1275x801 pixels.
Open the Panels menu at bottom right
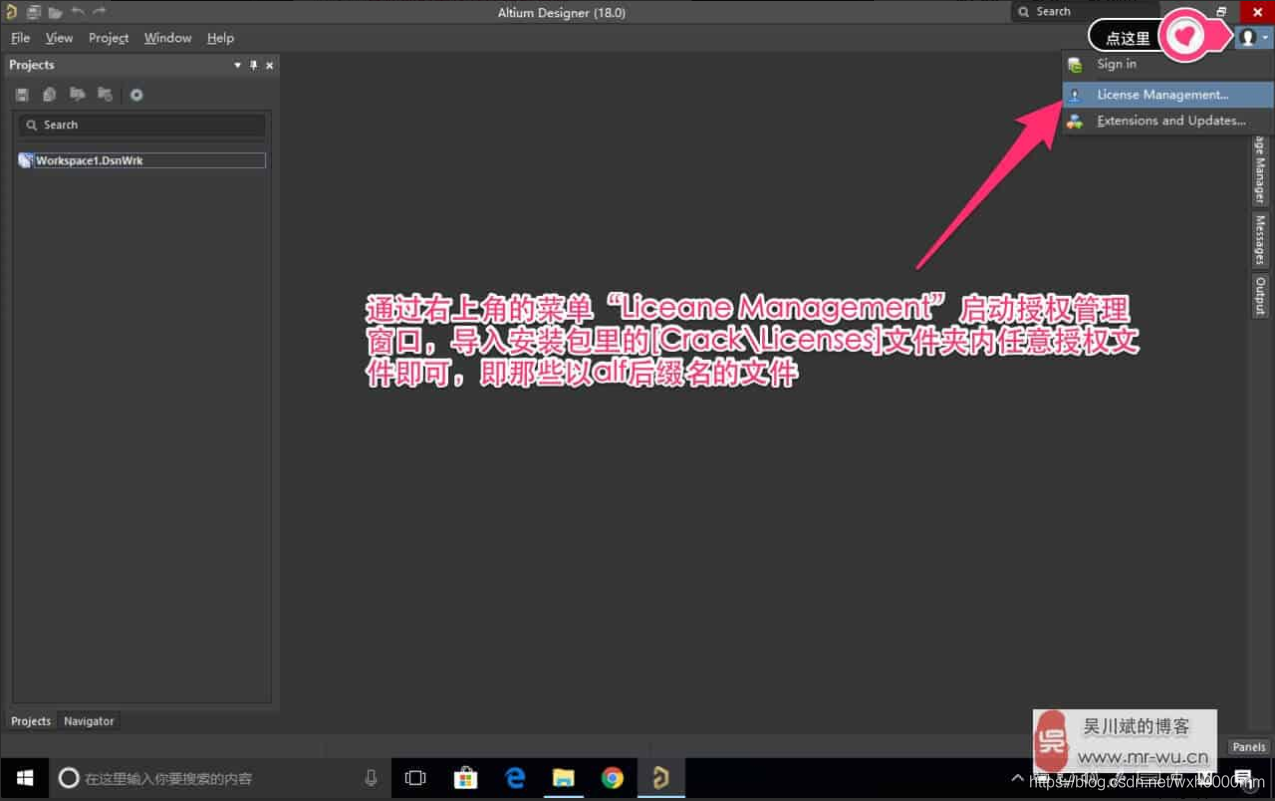(x=1248, y=747)
